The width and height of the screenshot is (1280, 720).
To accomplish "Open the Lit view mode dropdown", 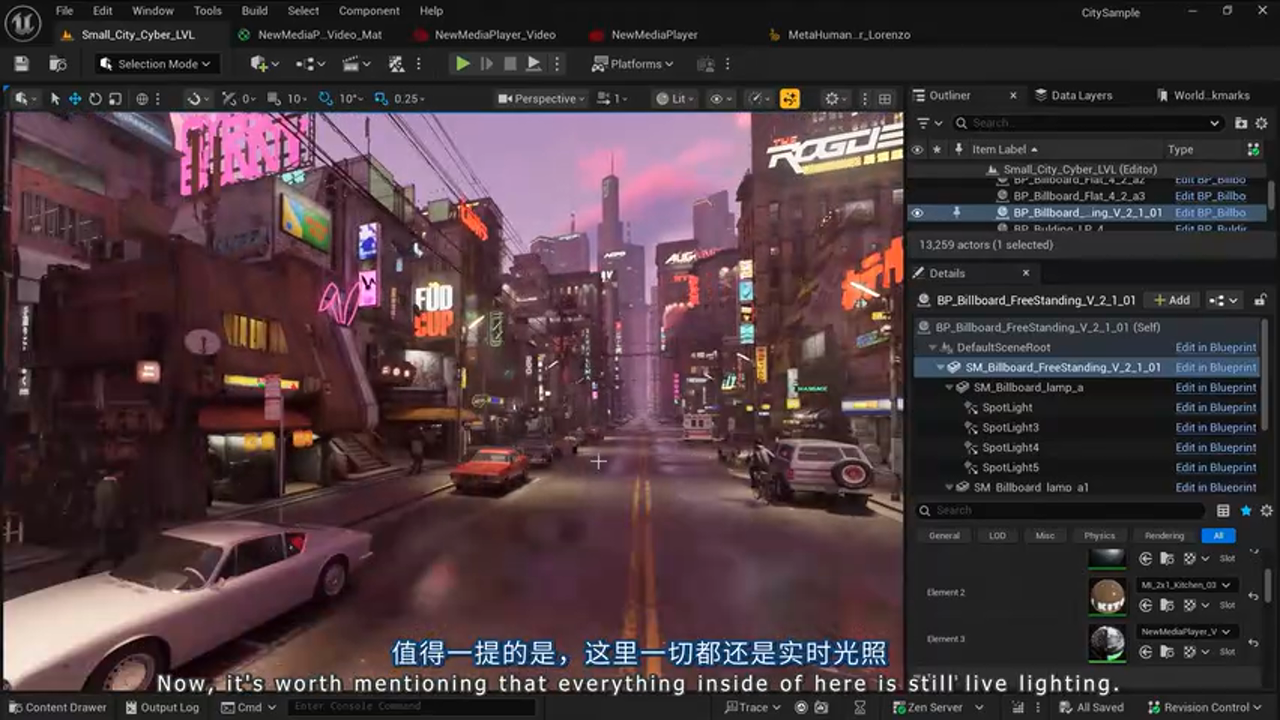I will tap(673, 99).
